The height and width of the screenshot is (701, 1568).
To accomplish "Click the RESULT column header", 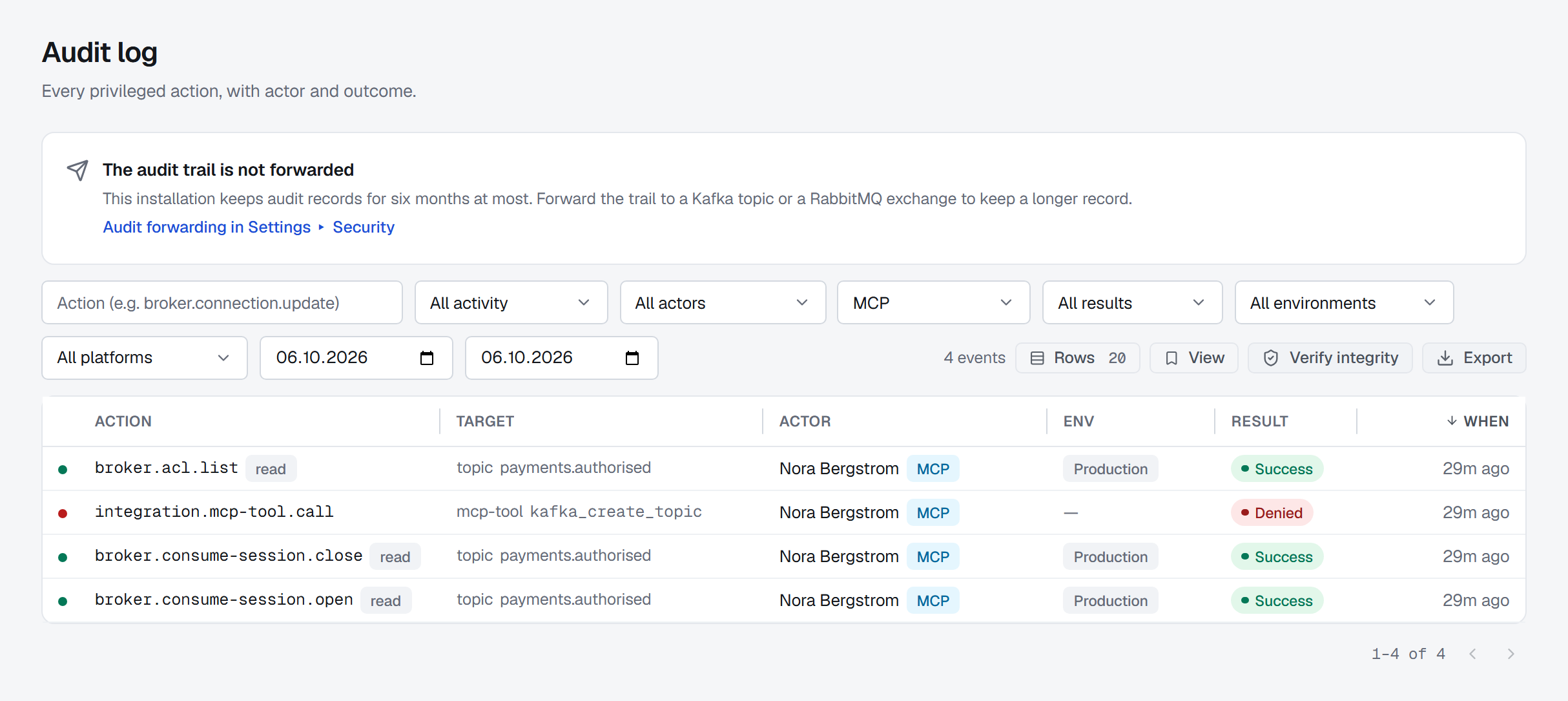I will coord(1259,421).
